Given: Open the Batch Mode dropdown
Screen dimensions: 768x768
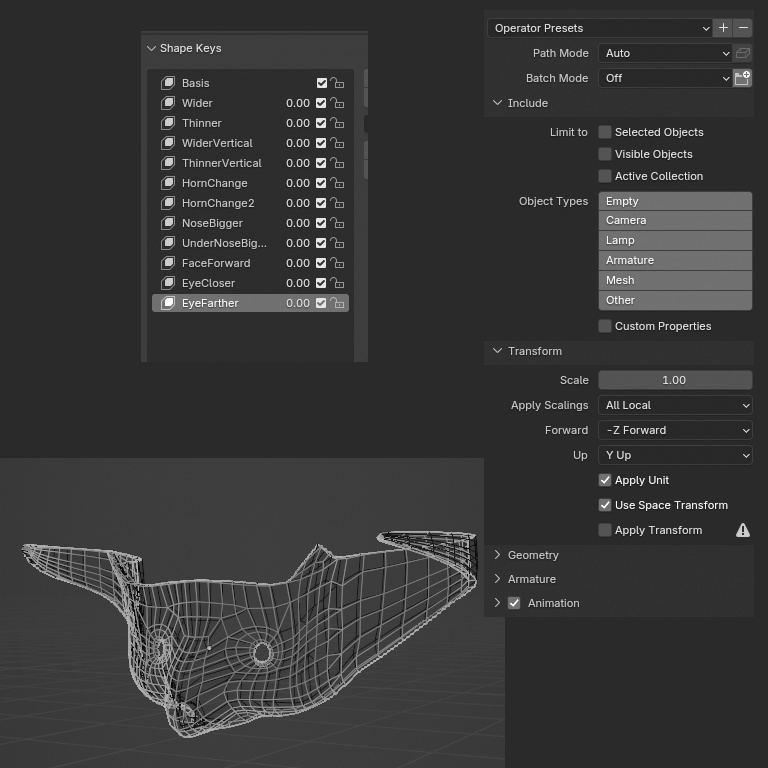Looking at the screenshot, I should tap(665, 78).
